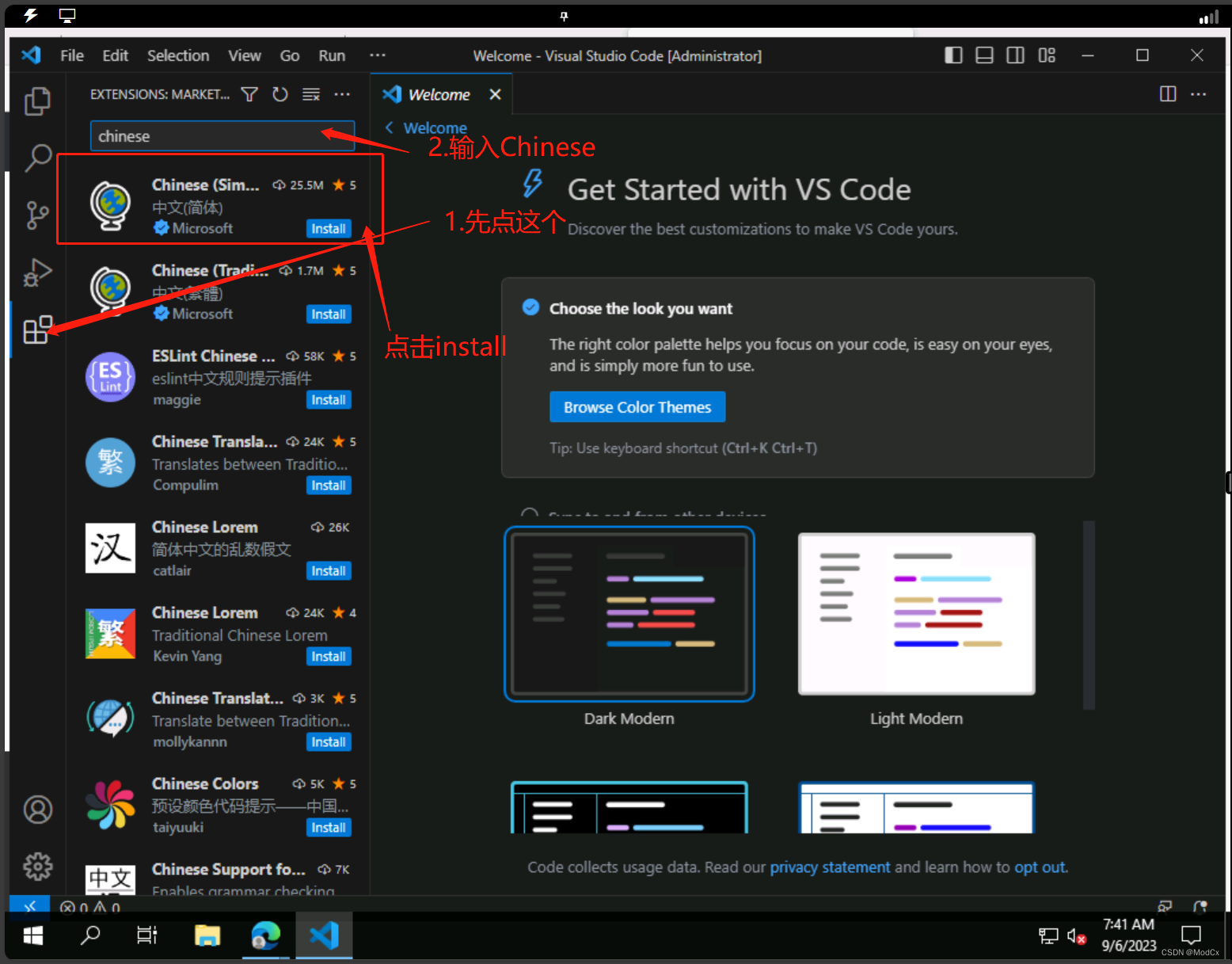Toggle 'Choose the look you want' step checkmark

point(530,307)
